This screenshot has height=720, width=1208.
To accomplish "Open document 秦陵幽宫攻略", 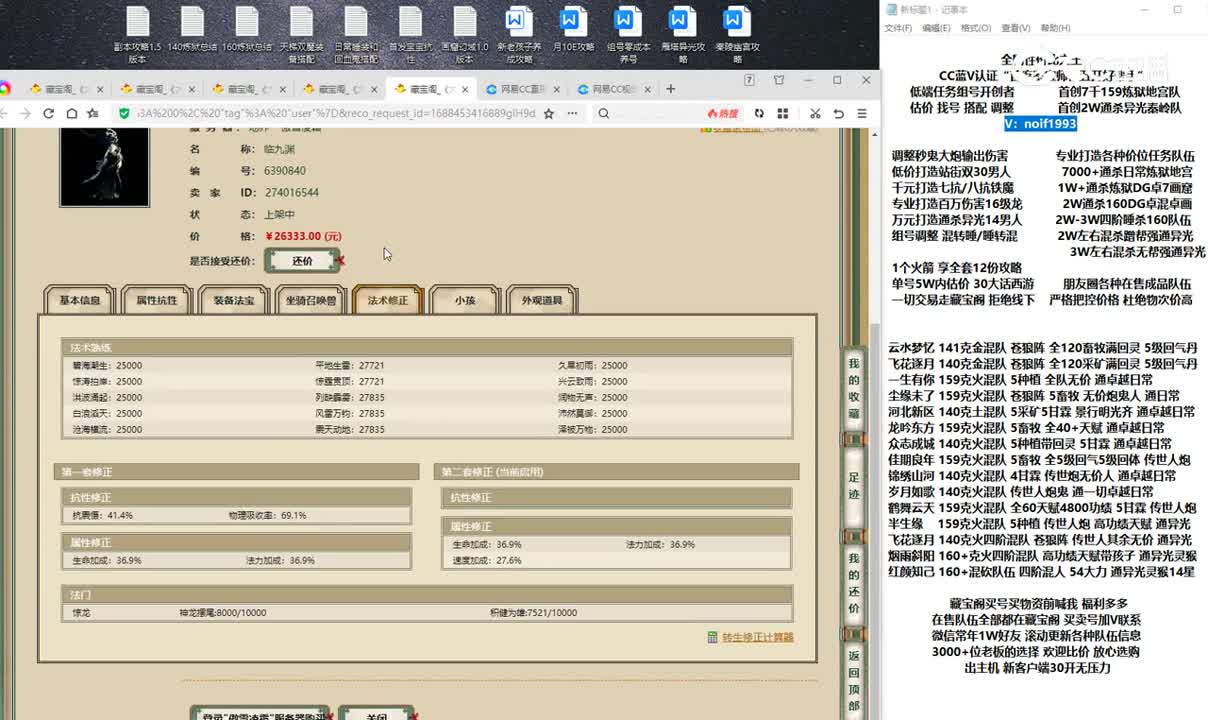I will coord(737,33).
